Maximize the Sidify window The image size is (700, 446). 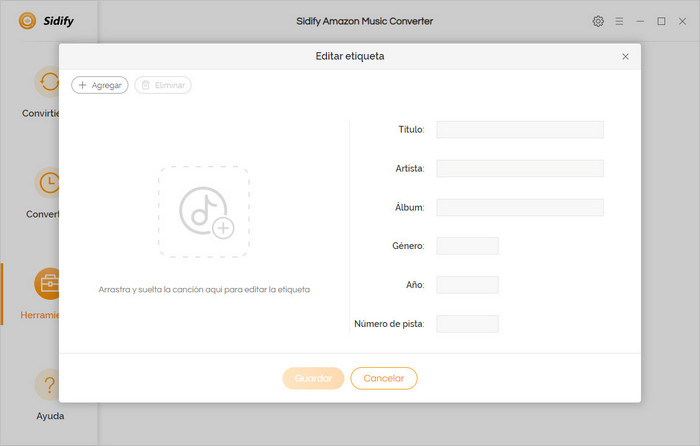pyautogui.click(x=661, y=21)
